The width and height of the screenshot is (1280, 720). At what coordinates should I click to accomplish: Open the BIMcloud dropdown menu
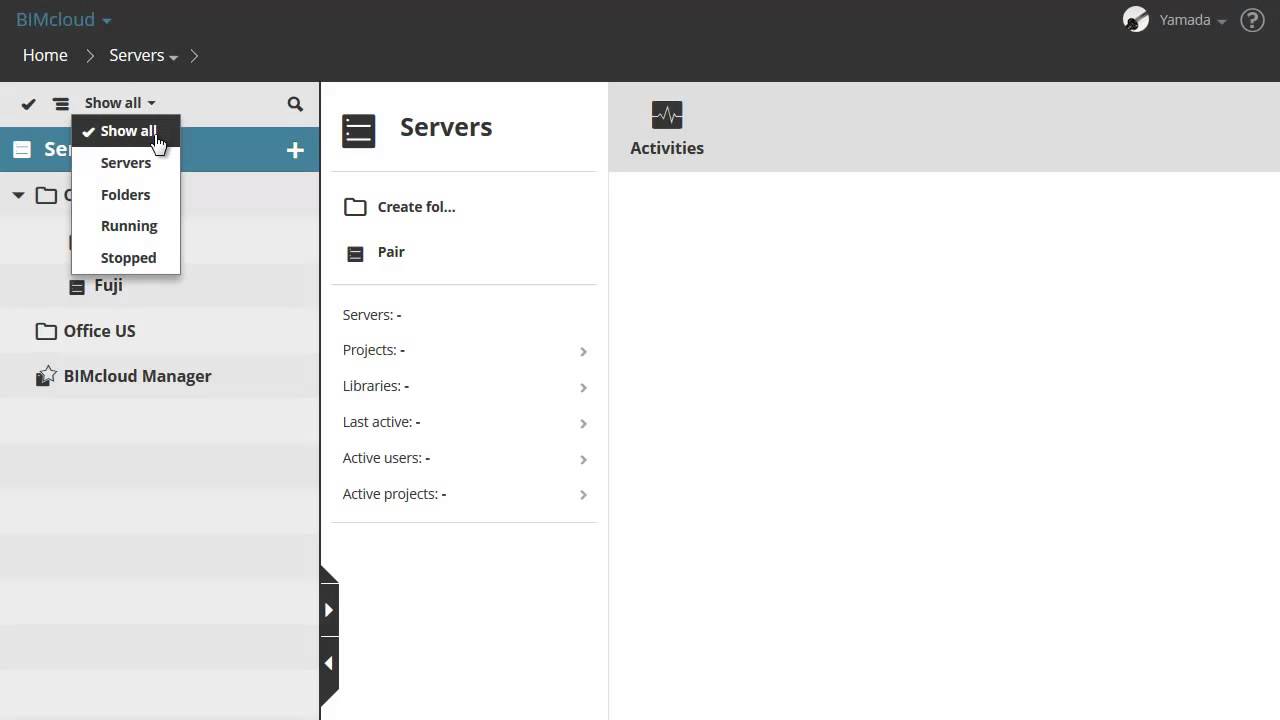point(63,20)
